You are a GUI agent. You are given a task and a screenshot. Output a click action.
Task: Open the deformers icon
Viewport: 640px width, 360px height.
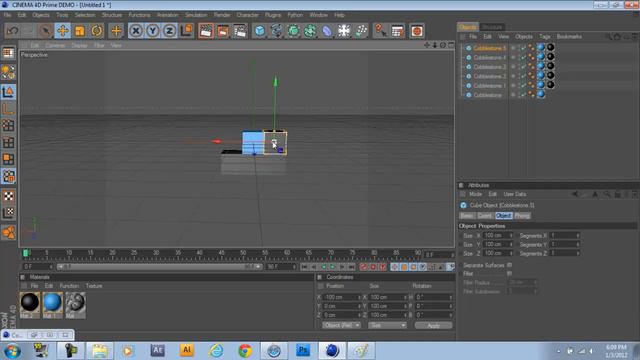click(x=327, y=31)
